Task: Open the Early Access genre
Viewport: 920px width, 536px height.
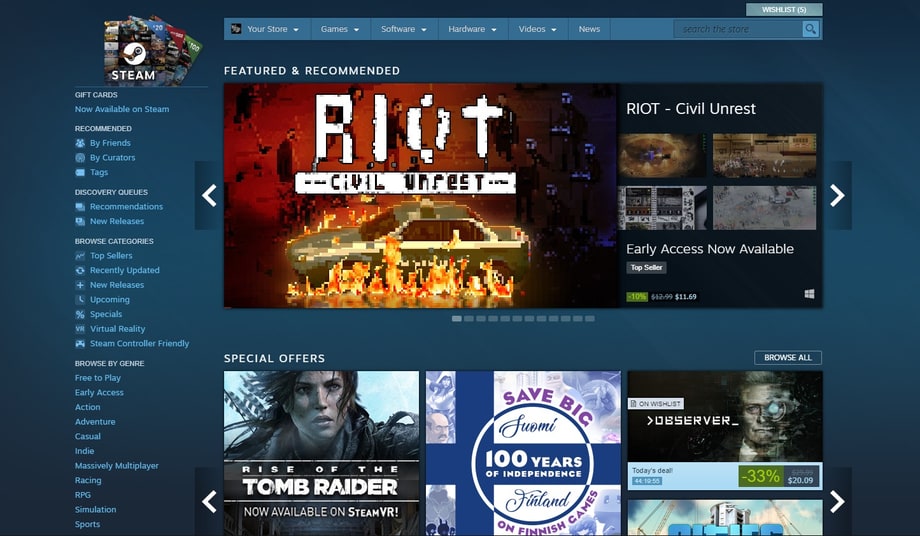Action: pyautogui.click(x=99, y=392)
